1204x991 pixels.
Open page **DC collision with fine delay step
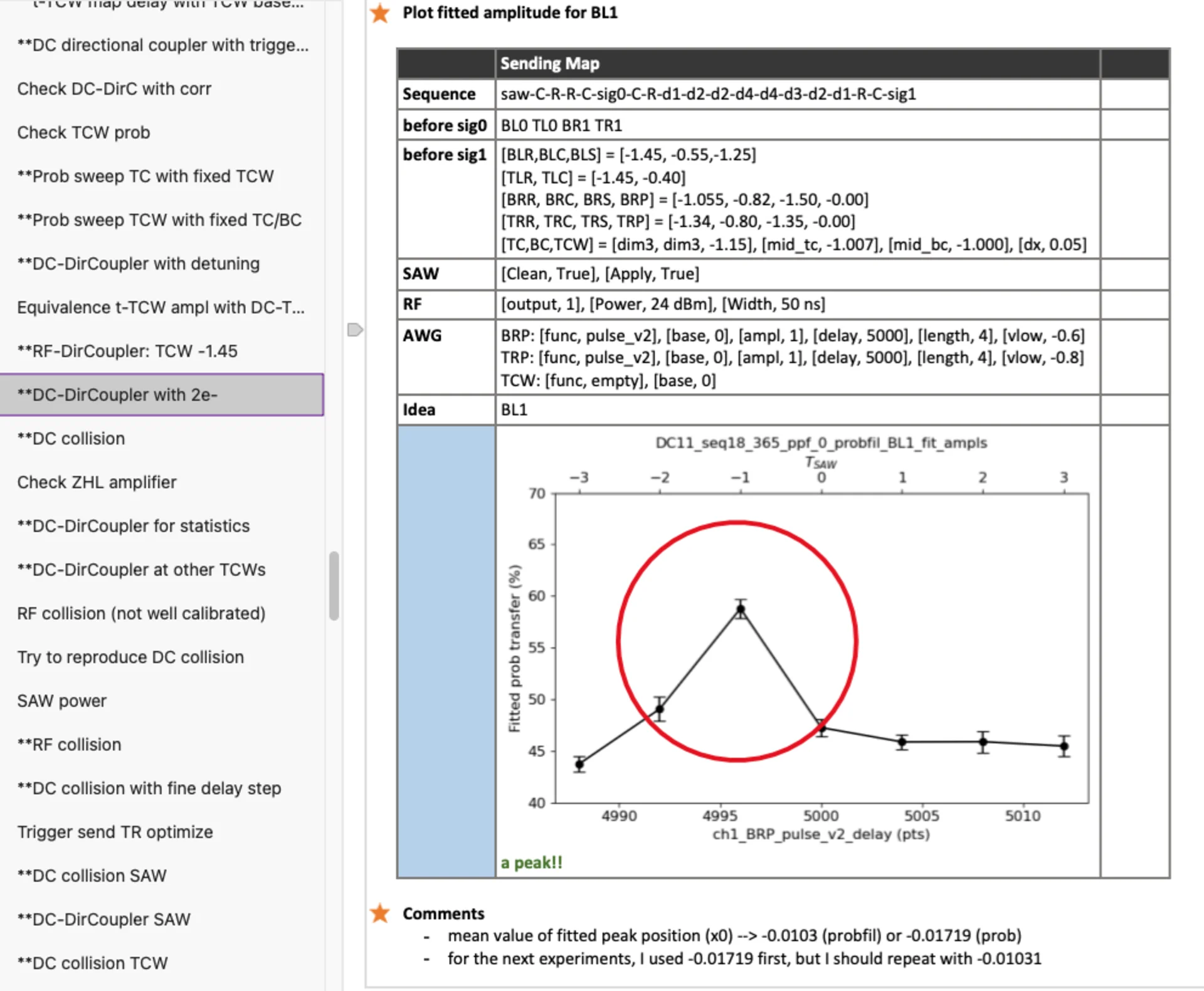click(162, 789)
